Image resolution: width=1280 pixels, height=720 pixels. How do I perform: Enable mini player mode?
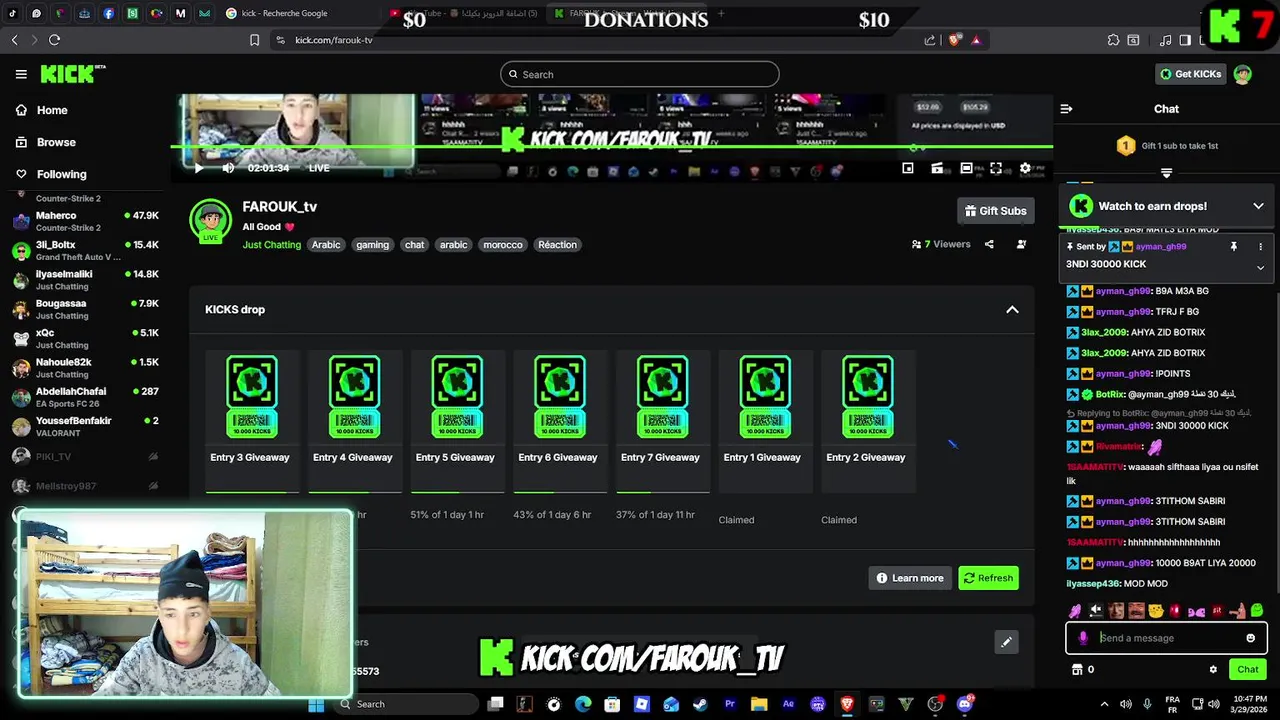(908, 168)
